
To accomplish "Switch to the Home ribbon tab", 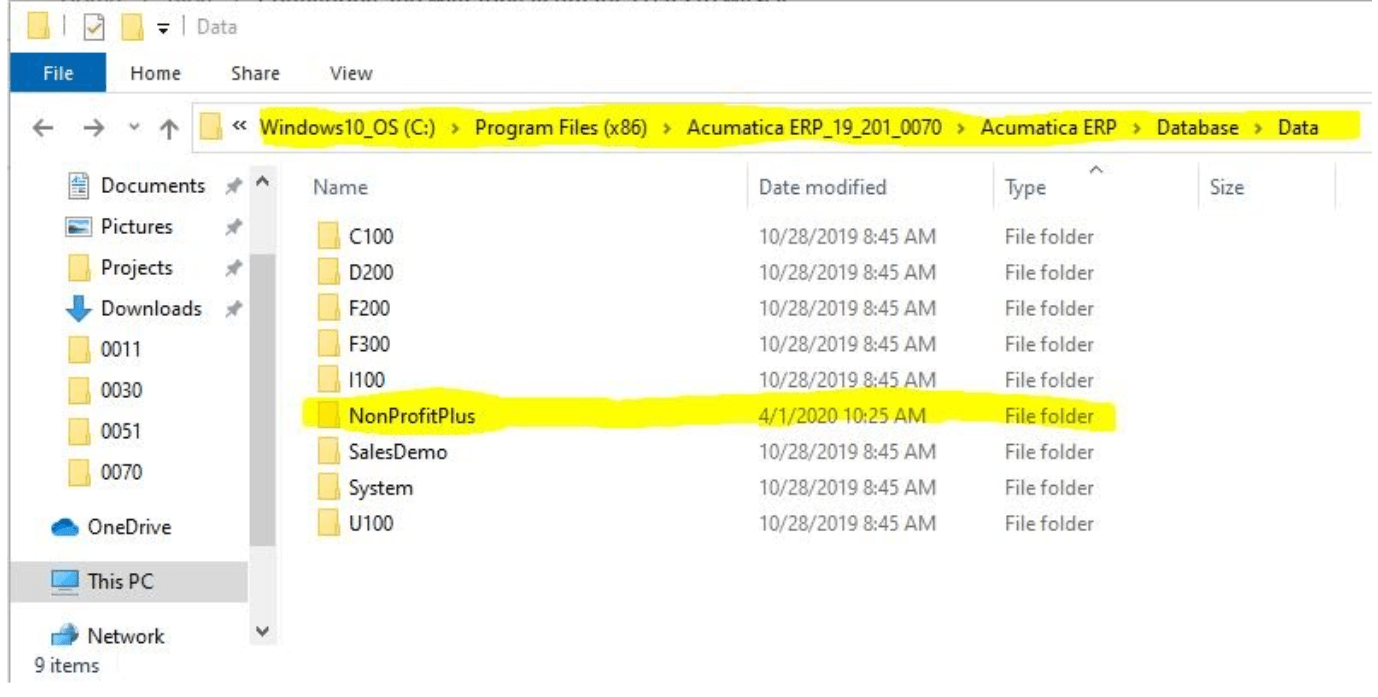I will click(x=155, y=73).
